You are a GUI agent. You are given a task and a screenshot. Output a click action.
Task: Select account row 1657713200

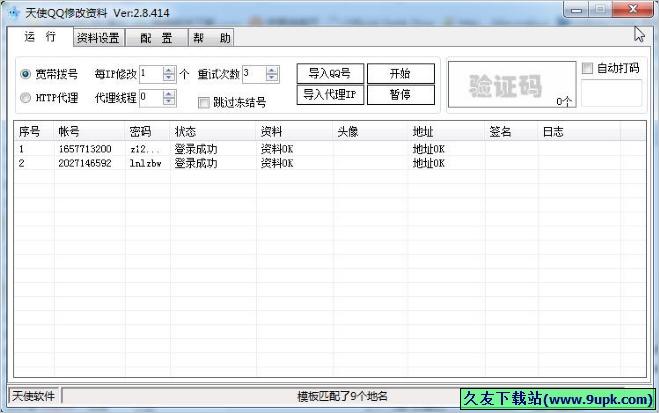tap(330, 149)
